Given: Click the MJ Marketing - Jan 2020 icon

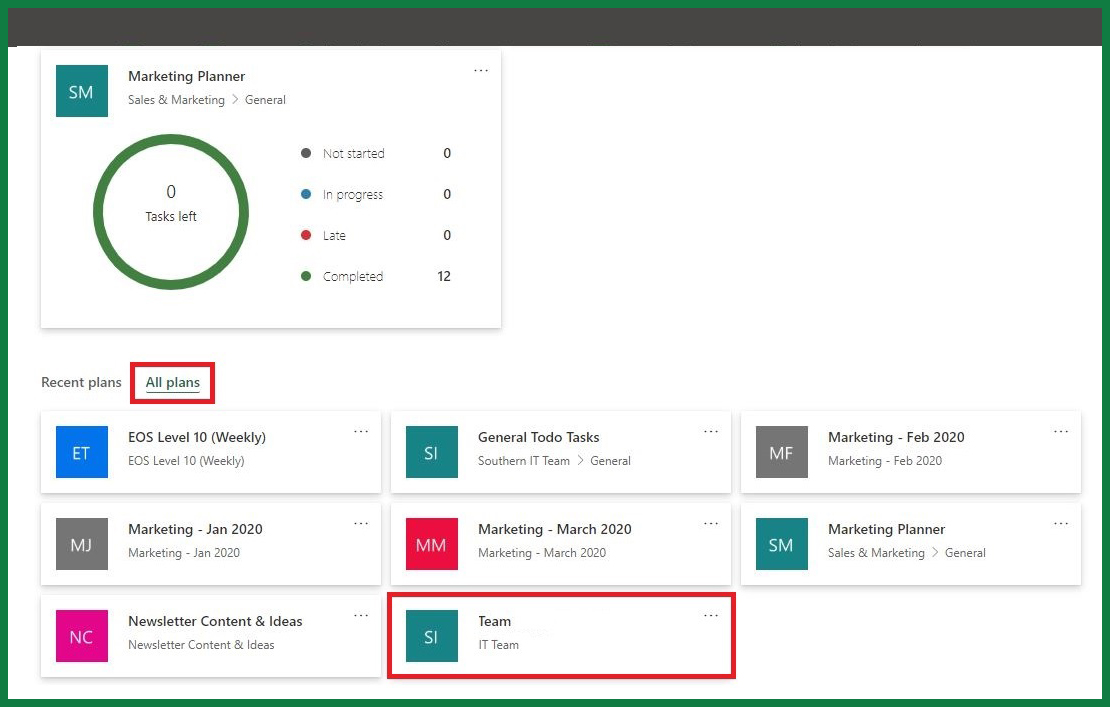Looking at the screenshot, I should point(81,544).
